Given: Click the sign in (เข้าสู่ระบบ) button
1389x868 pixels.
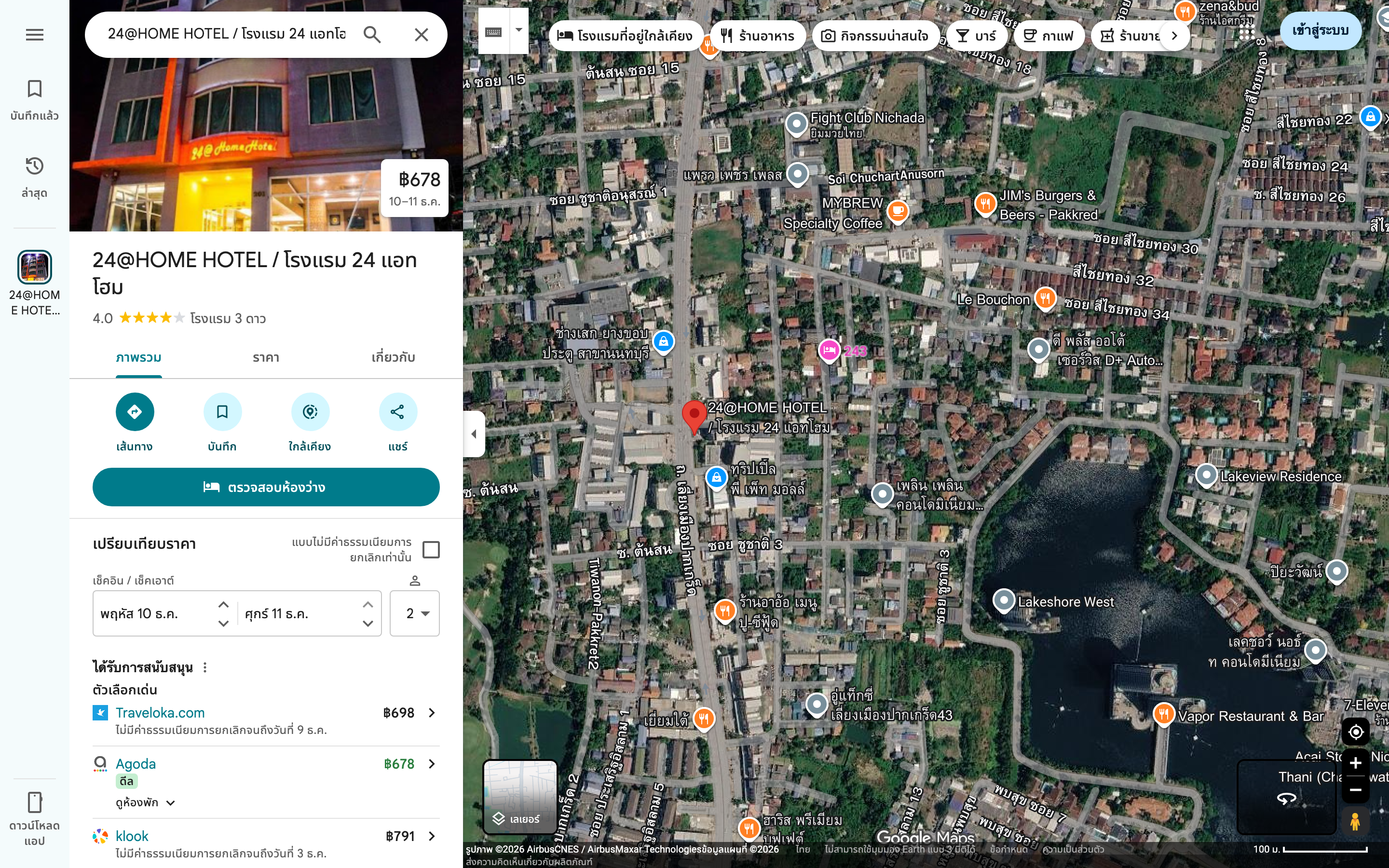Looking at the screenshot, I should [x=1320, y=30].
